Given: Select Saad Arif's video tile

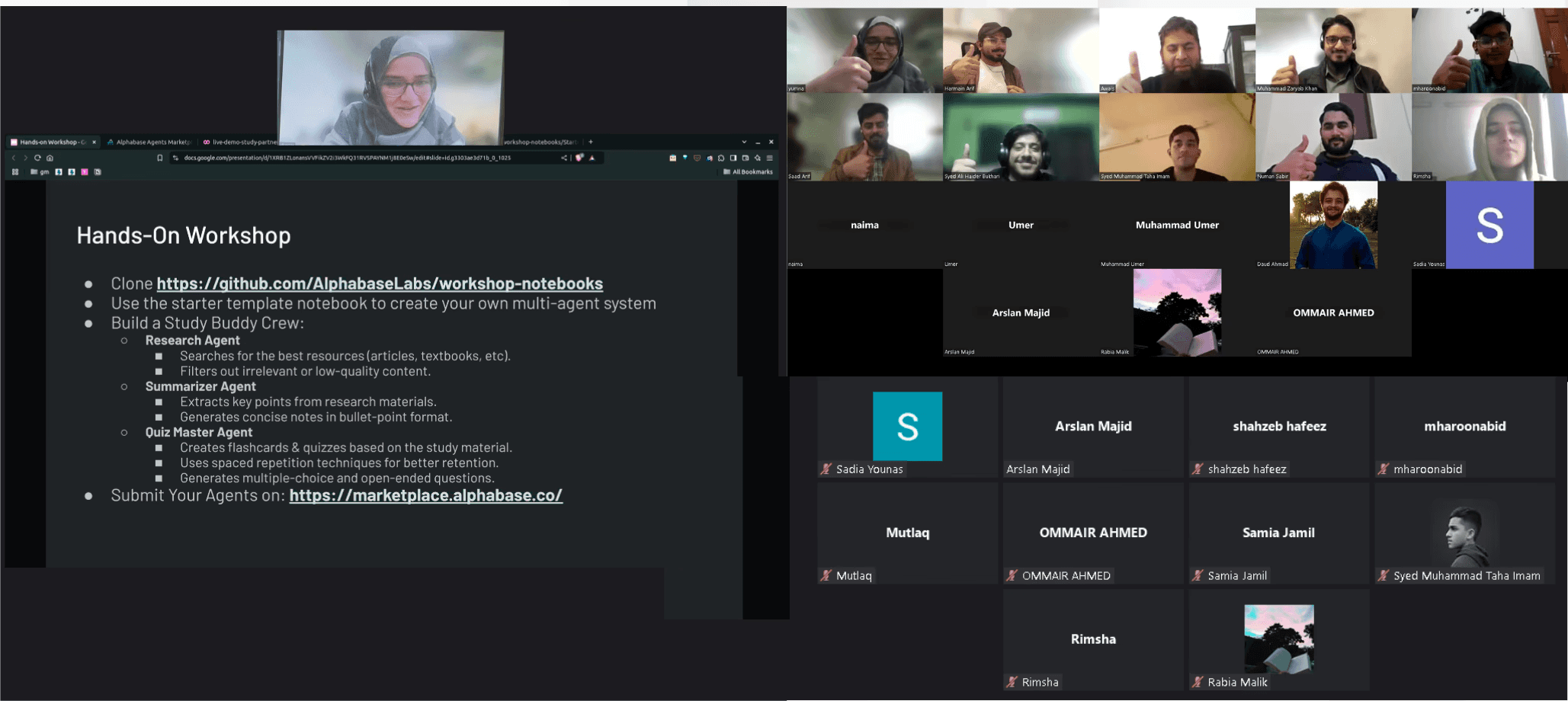Looking at the screenshot, I should pos(864,137).
